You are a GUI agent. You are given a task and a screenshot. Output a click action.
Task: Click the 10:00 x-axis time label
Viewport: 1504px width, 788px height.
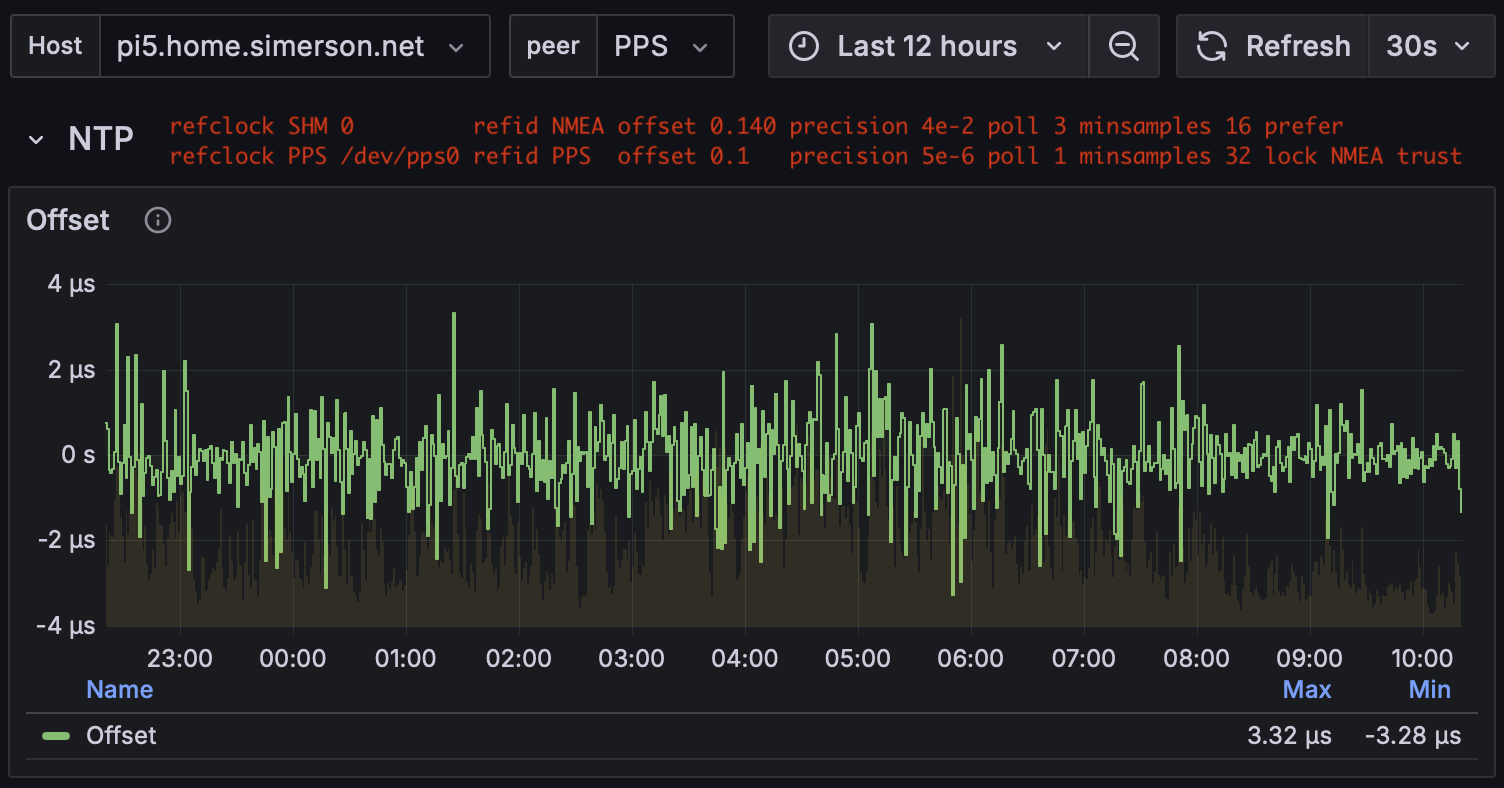(x=1422, y=658)
